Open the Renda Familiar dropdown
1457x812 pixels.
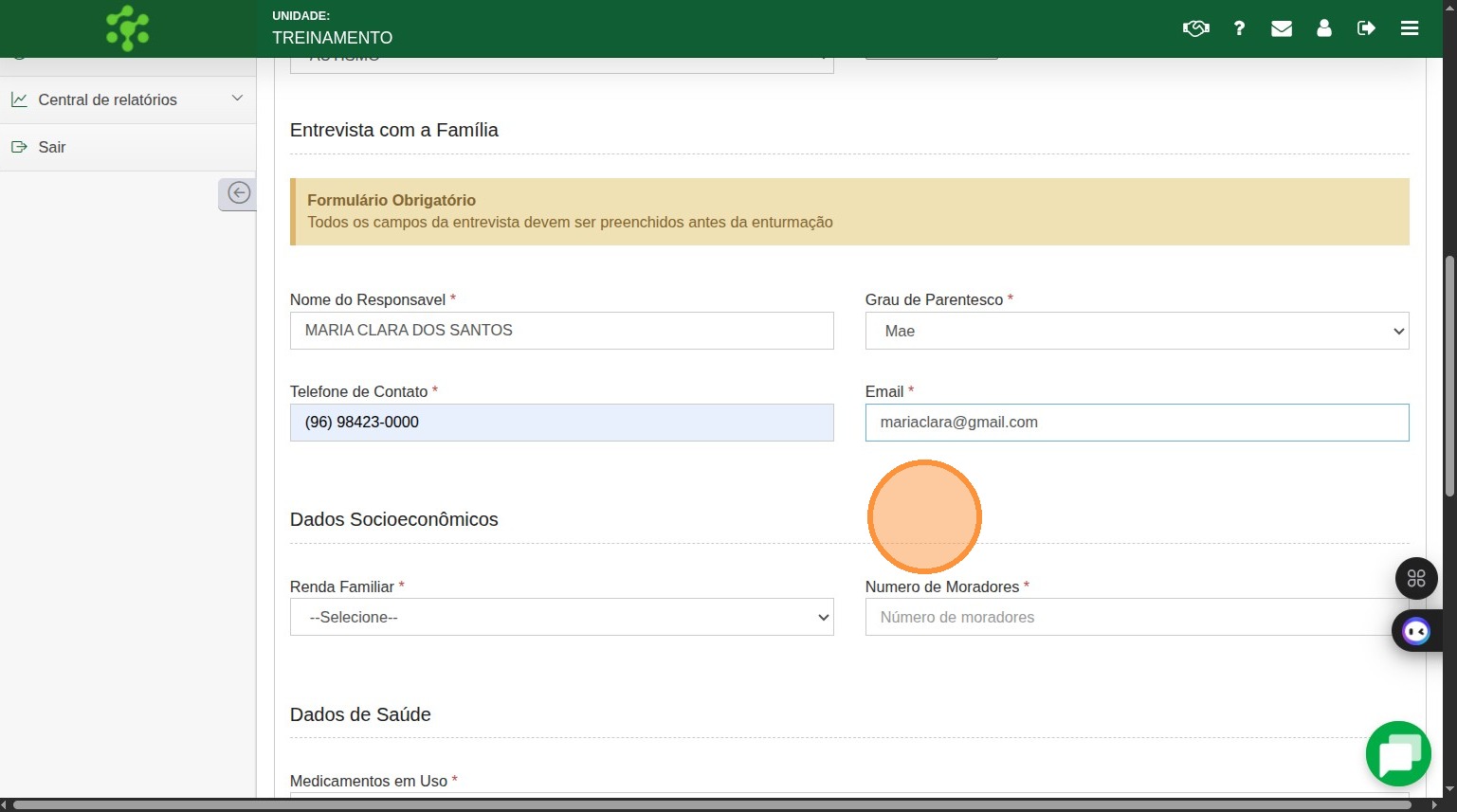pos(561,617)
